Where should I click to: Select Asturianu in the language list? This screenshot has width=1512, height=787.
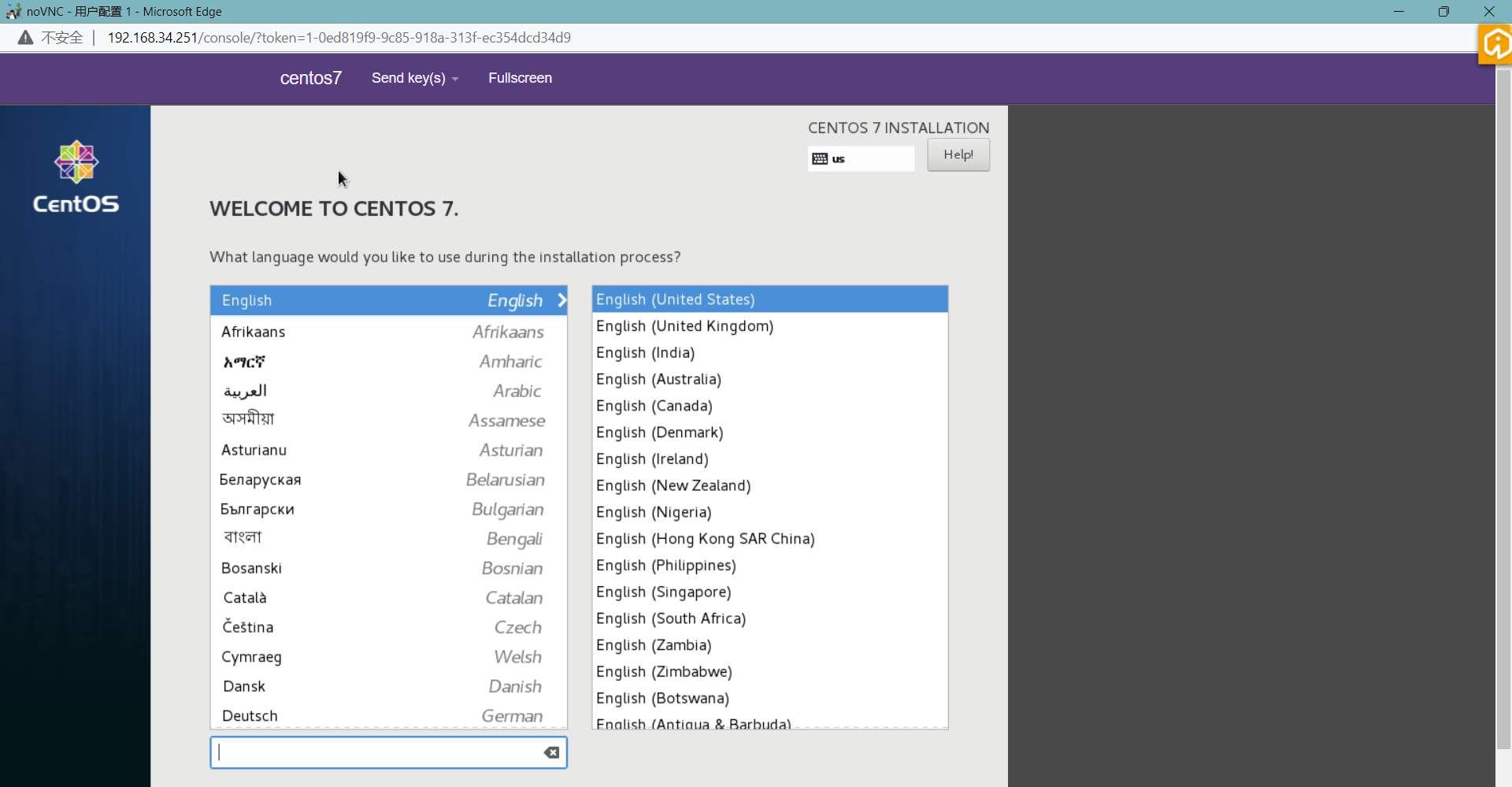[x=388, y=450]
